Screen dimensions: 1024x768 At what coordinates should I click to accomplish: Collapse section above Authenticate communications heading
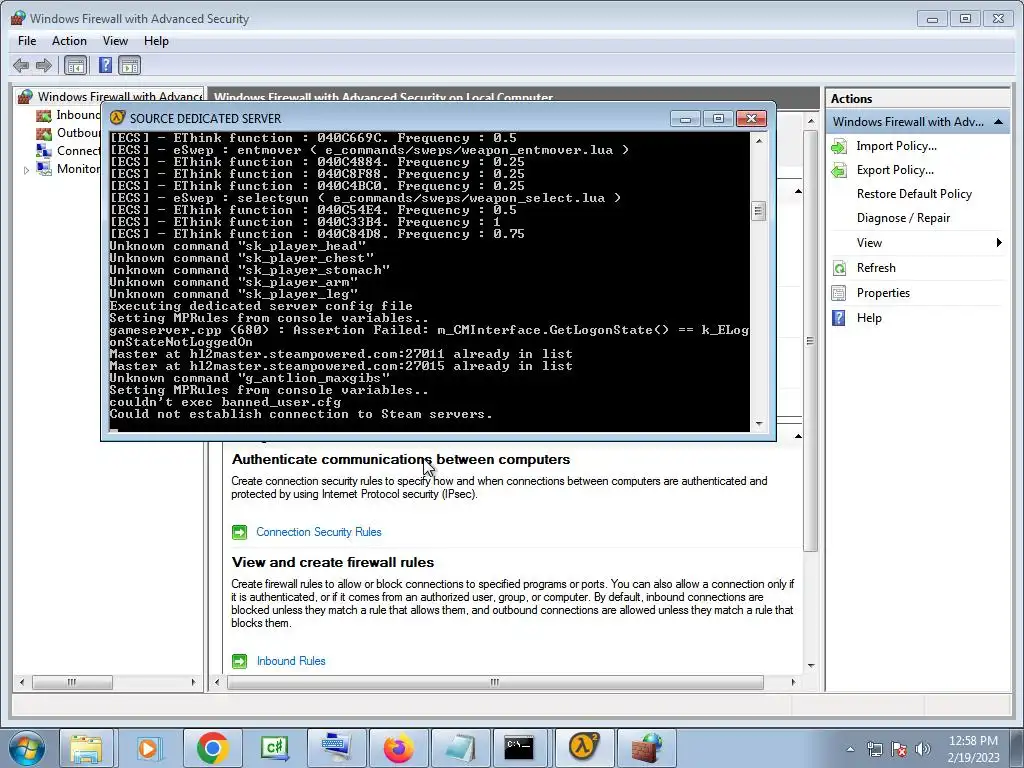point(798,436)
